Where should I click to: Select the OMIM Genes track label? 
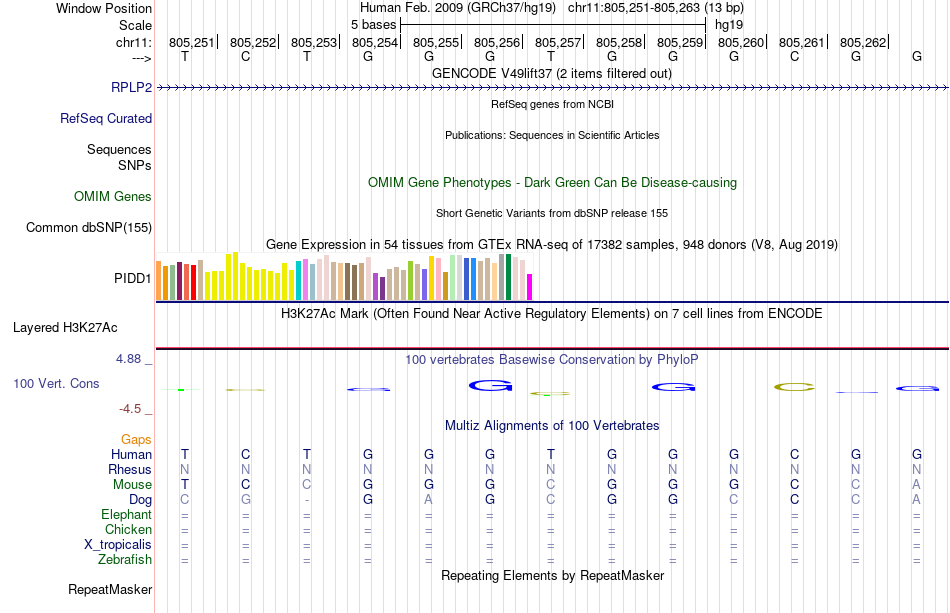click(x=112, y=196)
